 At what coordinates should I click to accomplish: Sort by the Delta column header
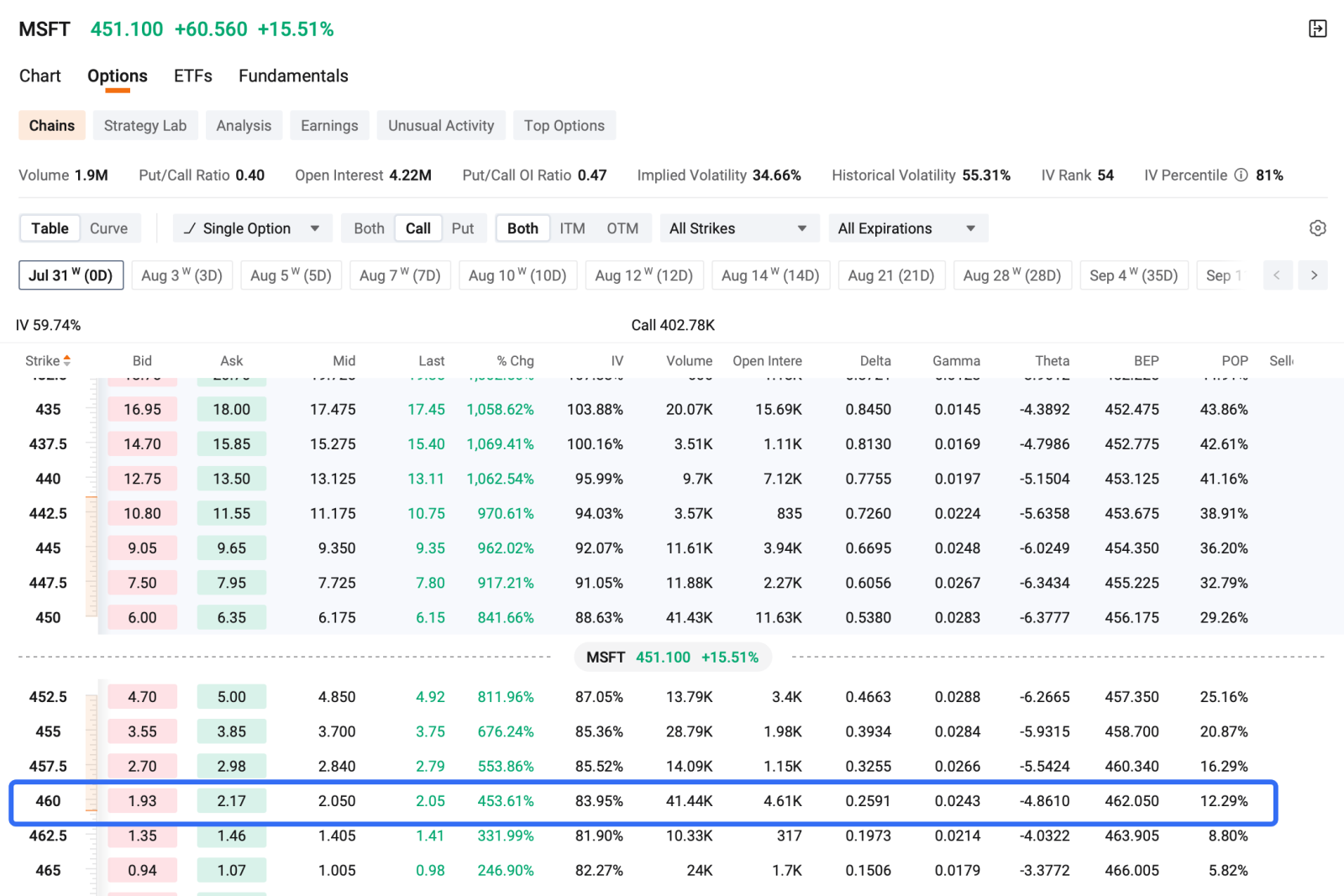(x=875, y=361)
